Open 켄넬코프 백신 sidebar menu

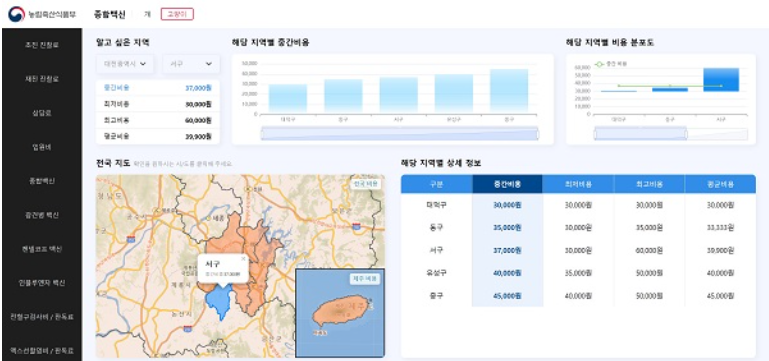pos(42,249)
